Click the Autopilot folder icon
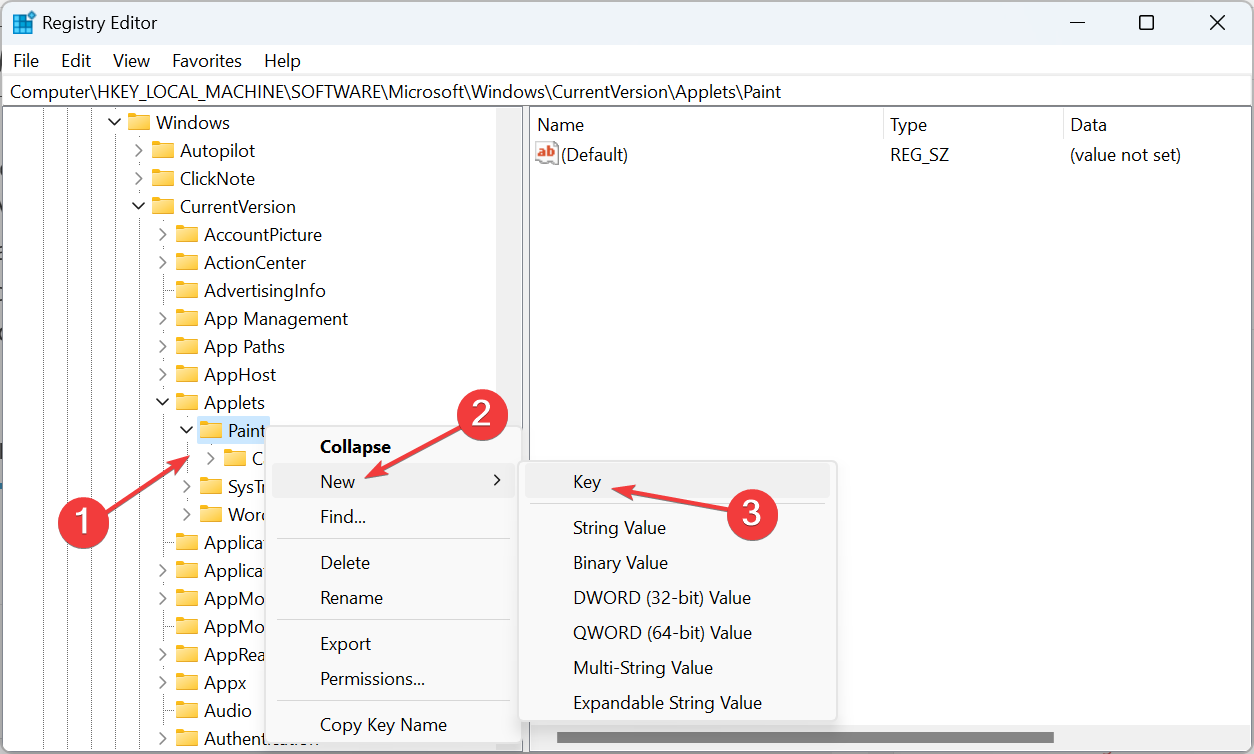This screenshot has height=754, width=1254. 163,150
